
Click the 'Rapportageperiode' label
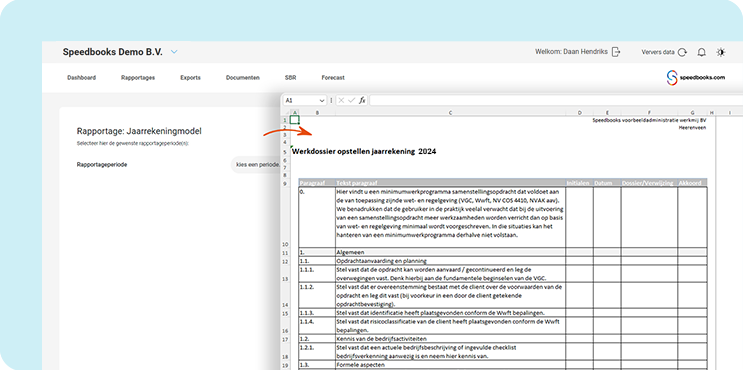(x=102, y=165)
